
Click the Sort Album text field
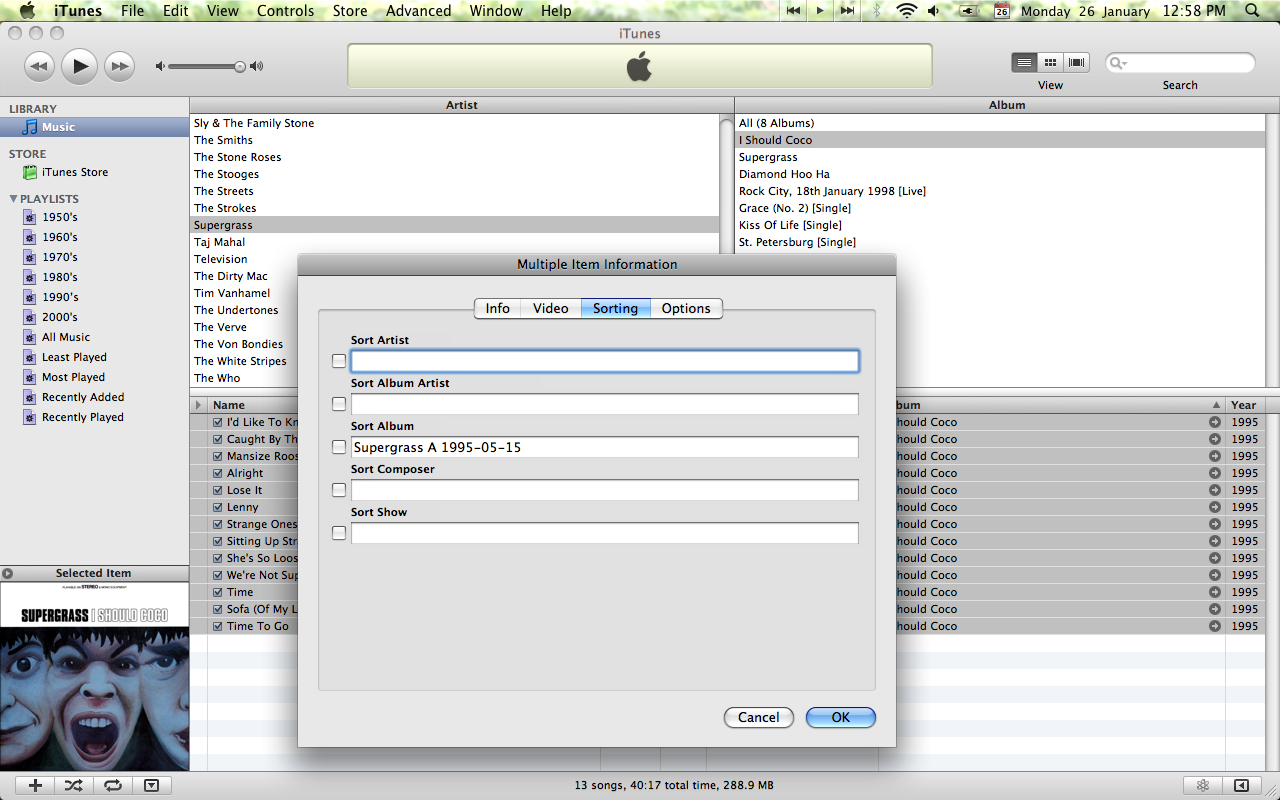pos(605,447)
